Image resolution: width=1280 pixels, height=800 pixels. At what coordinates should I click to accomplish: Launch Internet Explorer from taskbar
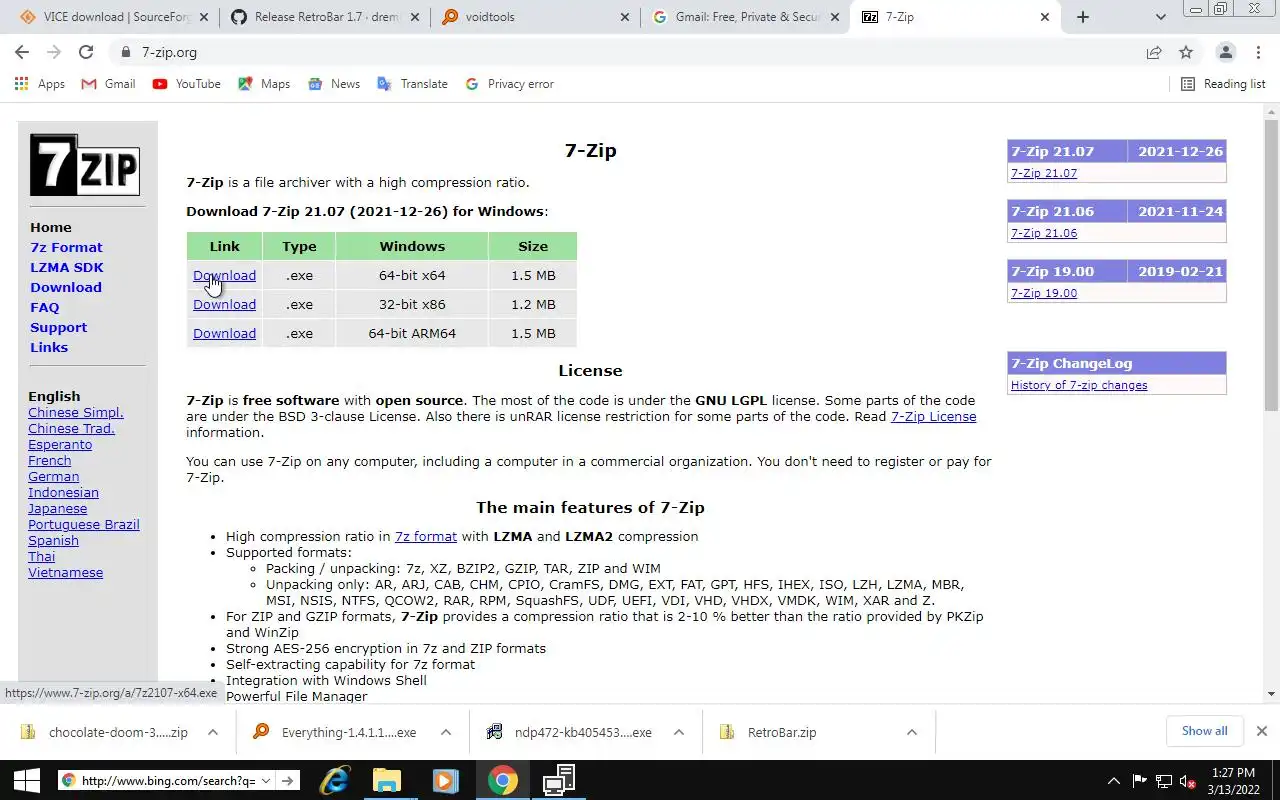coord(334,780)
